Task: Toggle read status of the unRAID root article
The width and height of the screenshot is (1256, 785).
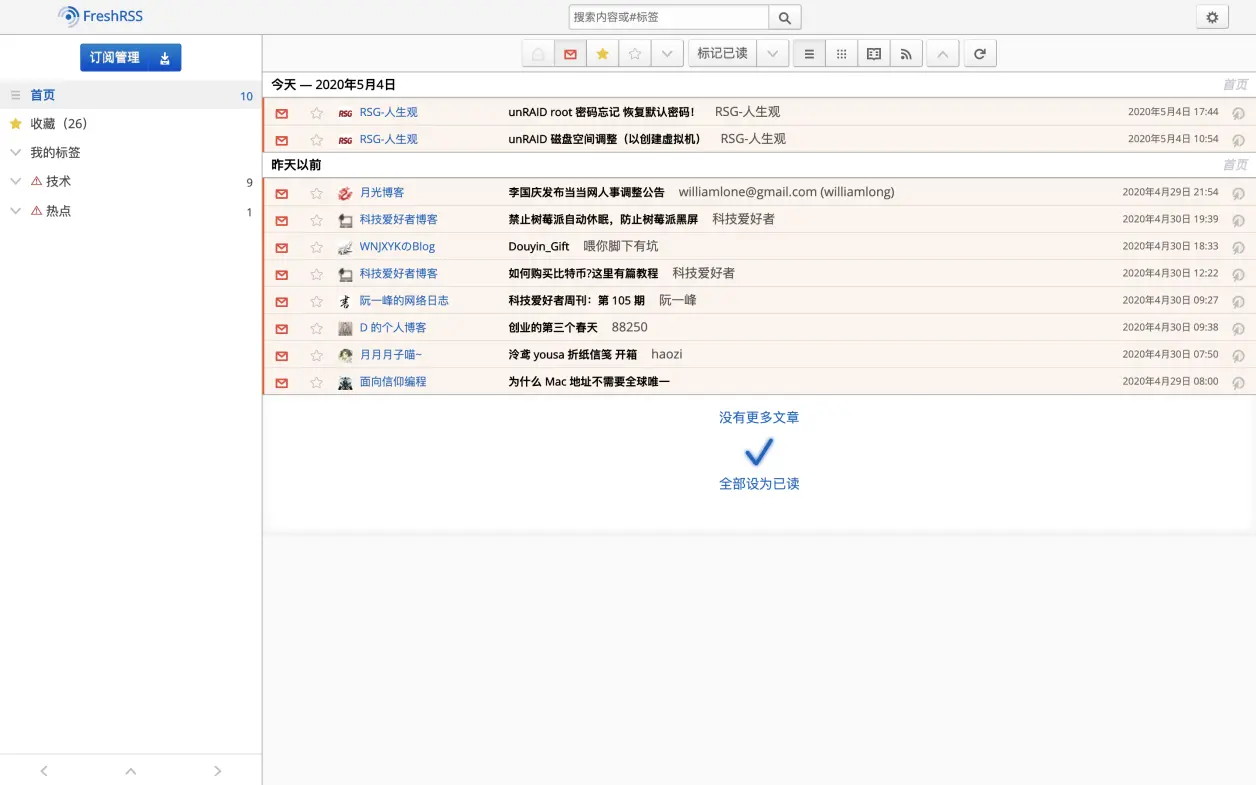Action: click(281, 113)
